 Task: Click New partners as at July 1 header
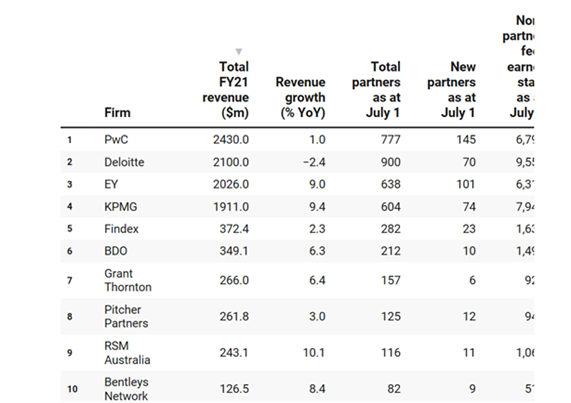tap(451, 90)
